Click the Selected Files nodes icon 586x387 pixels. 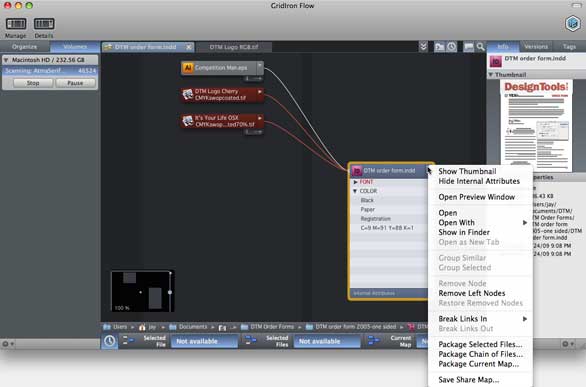point(250,340)
